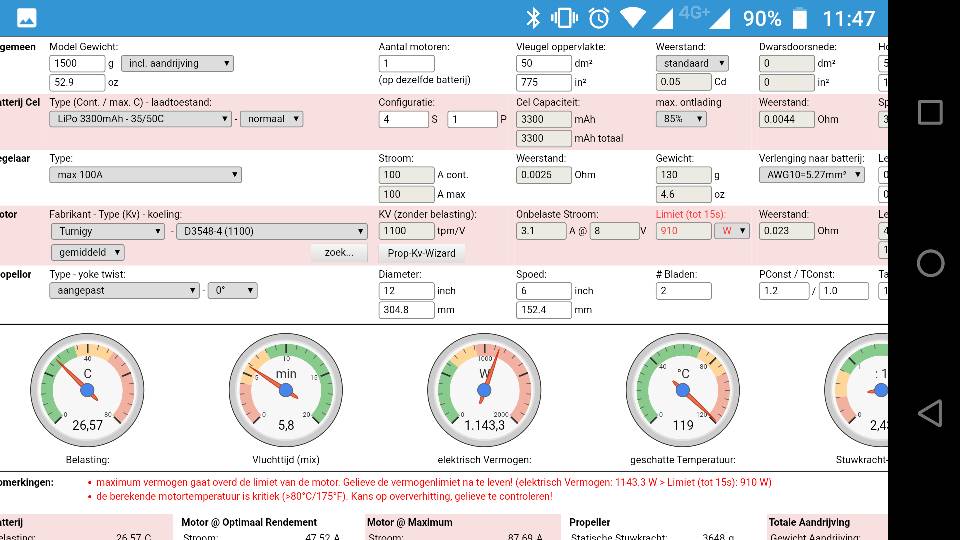Viewport: 960px width, 540px height.
Task: Click the Configuratie 4 S field
Action: 403,119
